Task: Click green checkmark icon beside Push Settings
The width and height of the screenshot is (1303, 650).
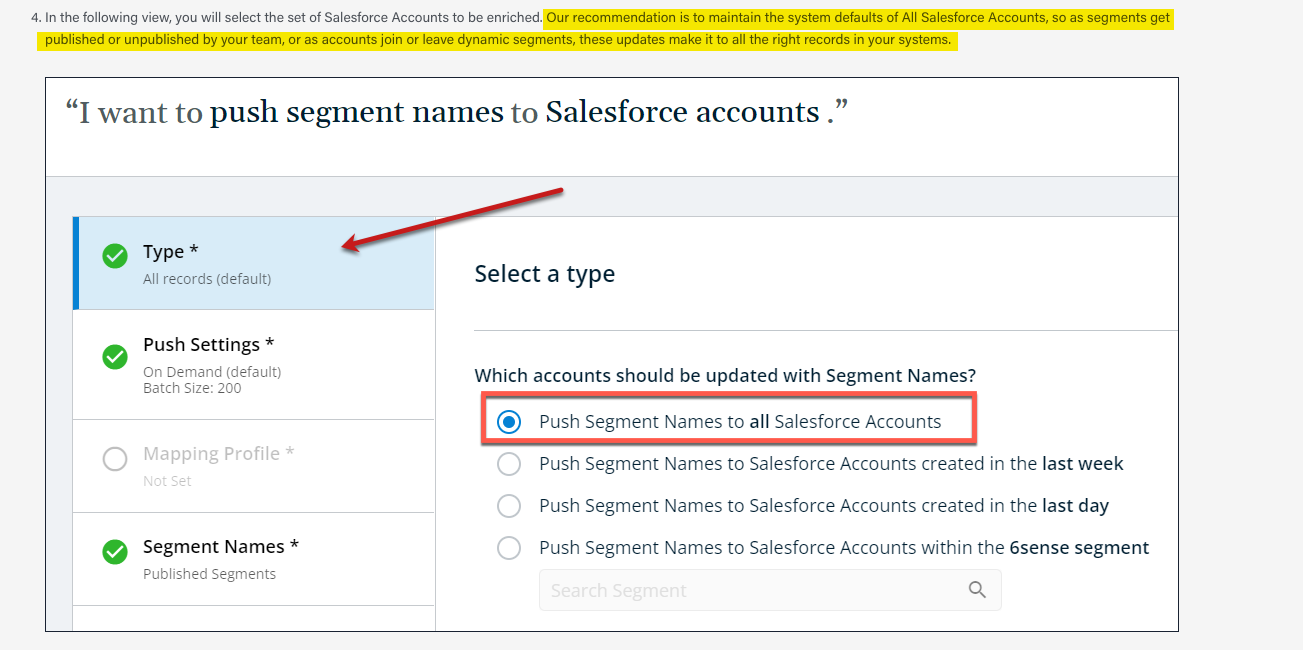Action: click(x=115, y=356)
